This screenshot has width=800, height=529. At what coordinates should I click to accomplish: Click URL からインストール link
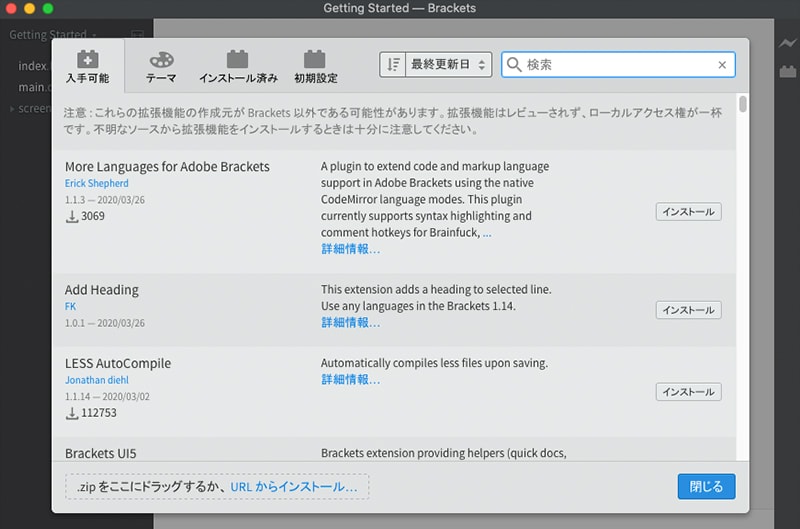[x=294, y=487]
